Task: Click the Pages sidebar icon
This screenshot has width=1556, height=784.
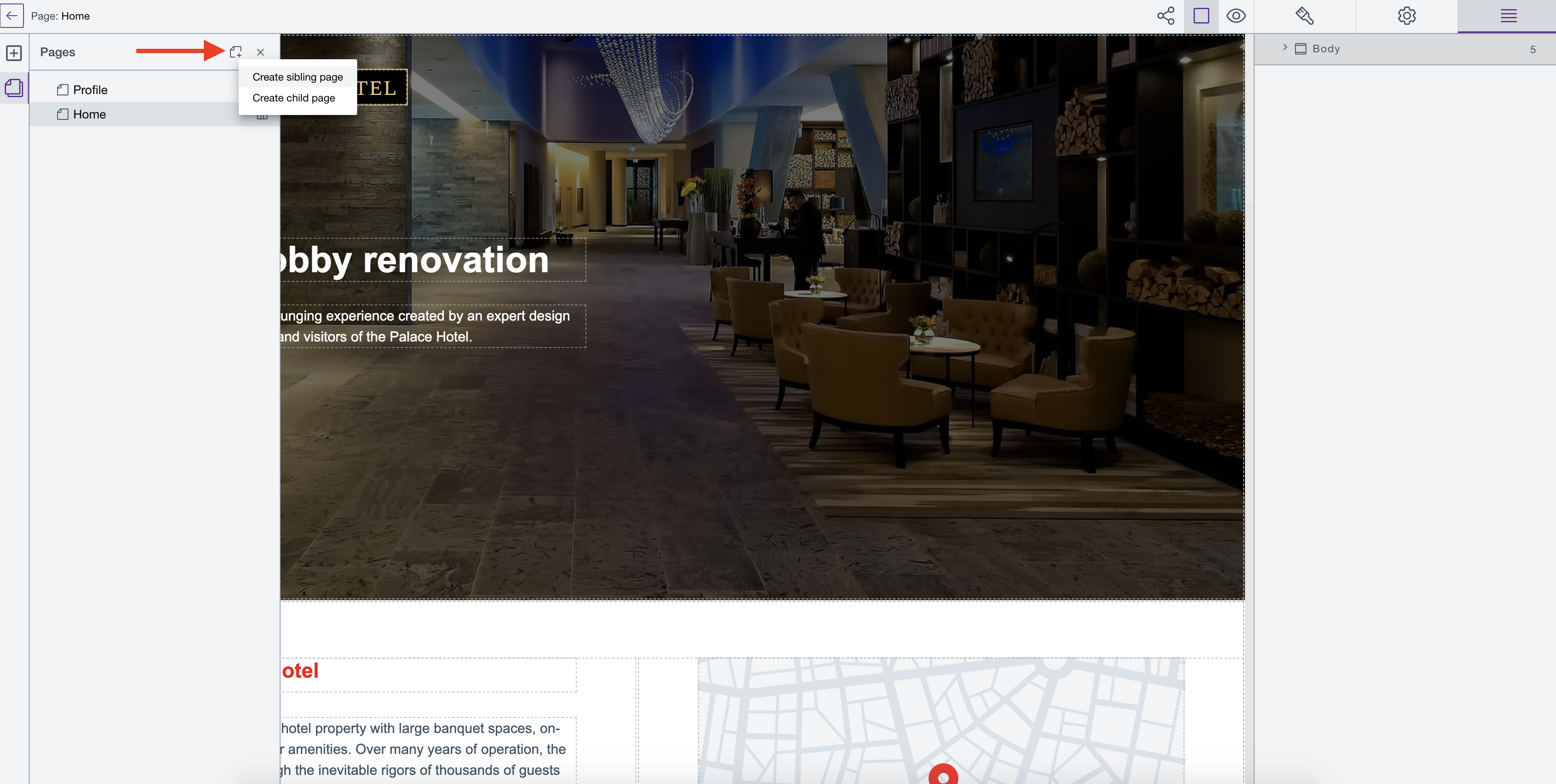Action: point(14,88)
